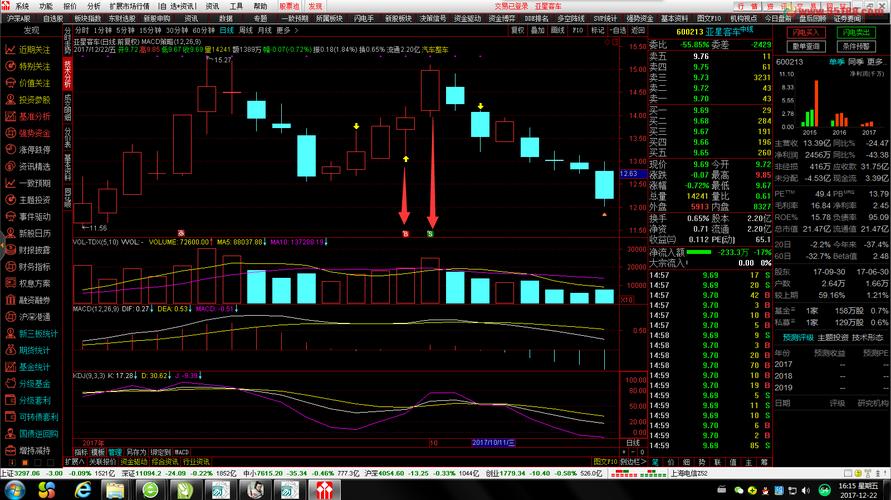This screenshot has height=500, width=891.
Task: Open 权息方案 sidebar icon
Action: pos(10,283)
